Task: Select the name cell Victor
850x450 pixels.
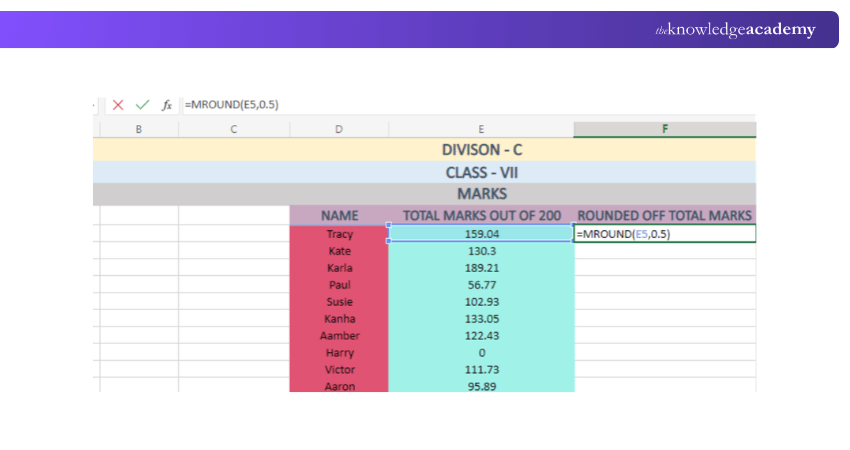Action: [339, 369]
